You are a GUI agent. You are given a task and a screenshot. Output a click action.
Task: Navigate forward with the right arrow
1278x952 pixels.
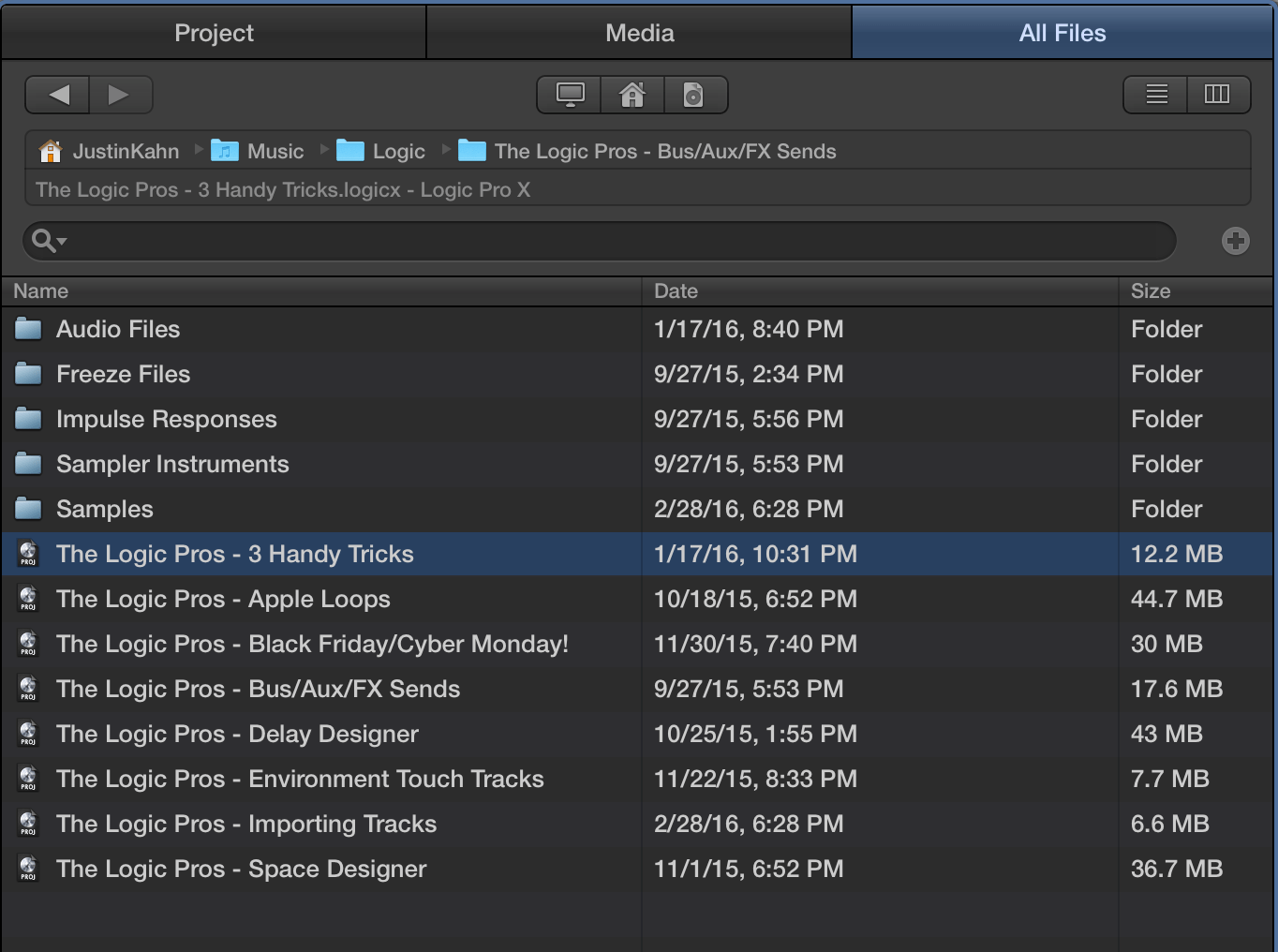120,95
